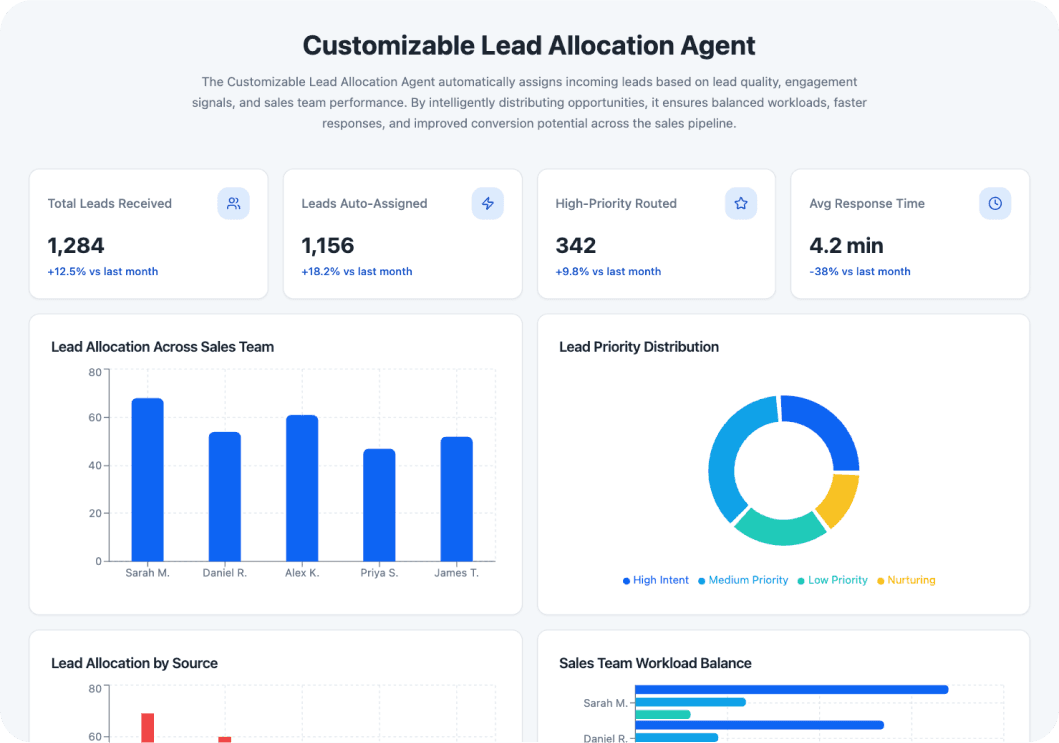The height and width of the screenshot is (743, 1059).
Task: Click the +12.5% vs last month text
Action: (100, 271)
